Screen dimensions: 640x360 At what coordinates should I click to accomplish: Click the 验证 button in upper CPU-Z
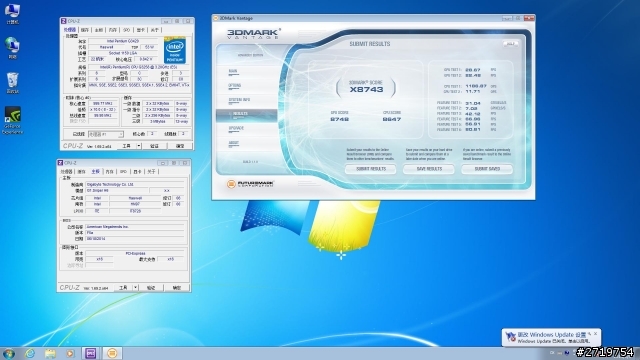click(x=154, y=146)
